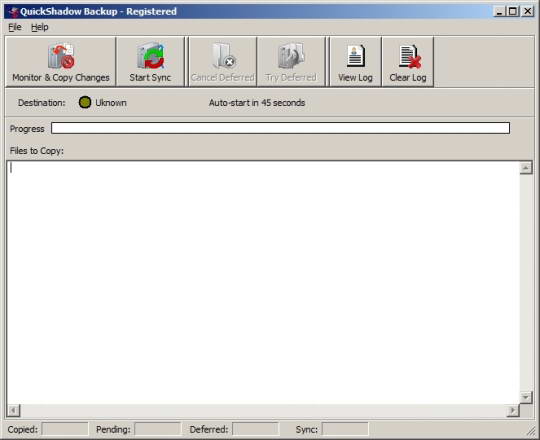Click the destination status indicator circle
This screenshot has width=540, height=440.
coord(85,102)
